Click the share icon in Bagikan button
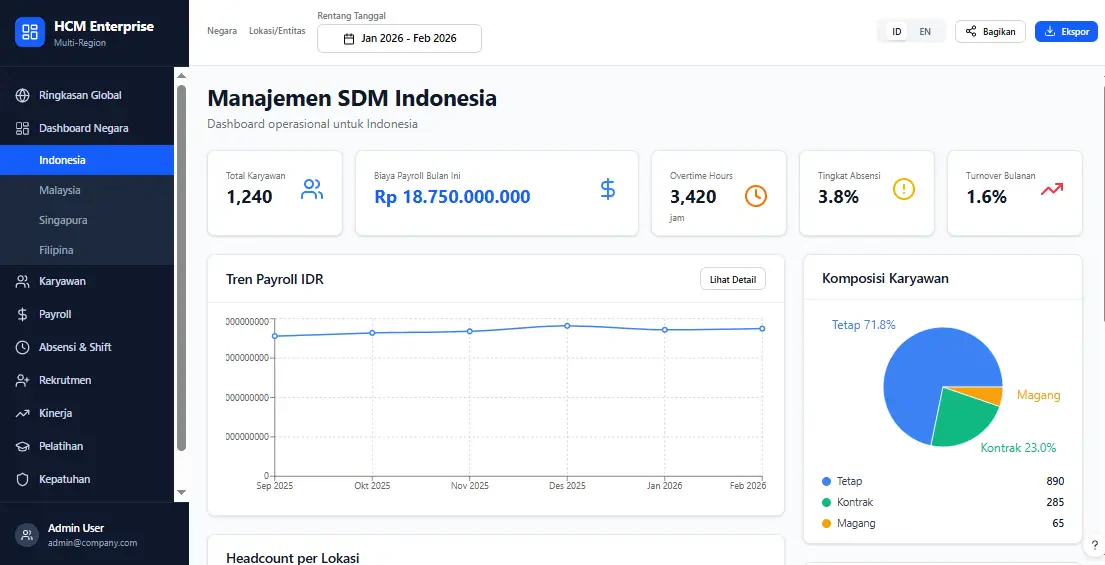 coord(971,32)
